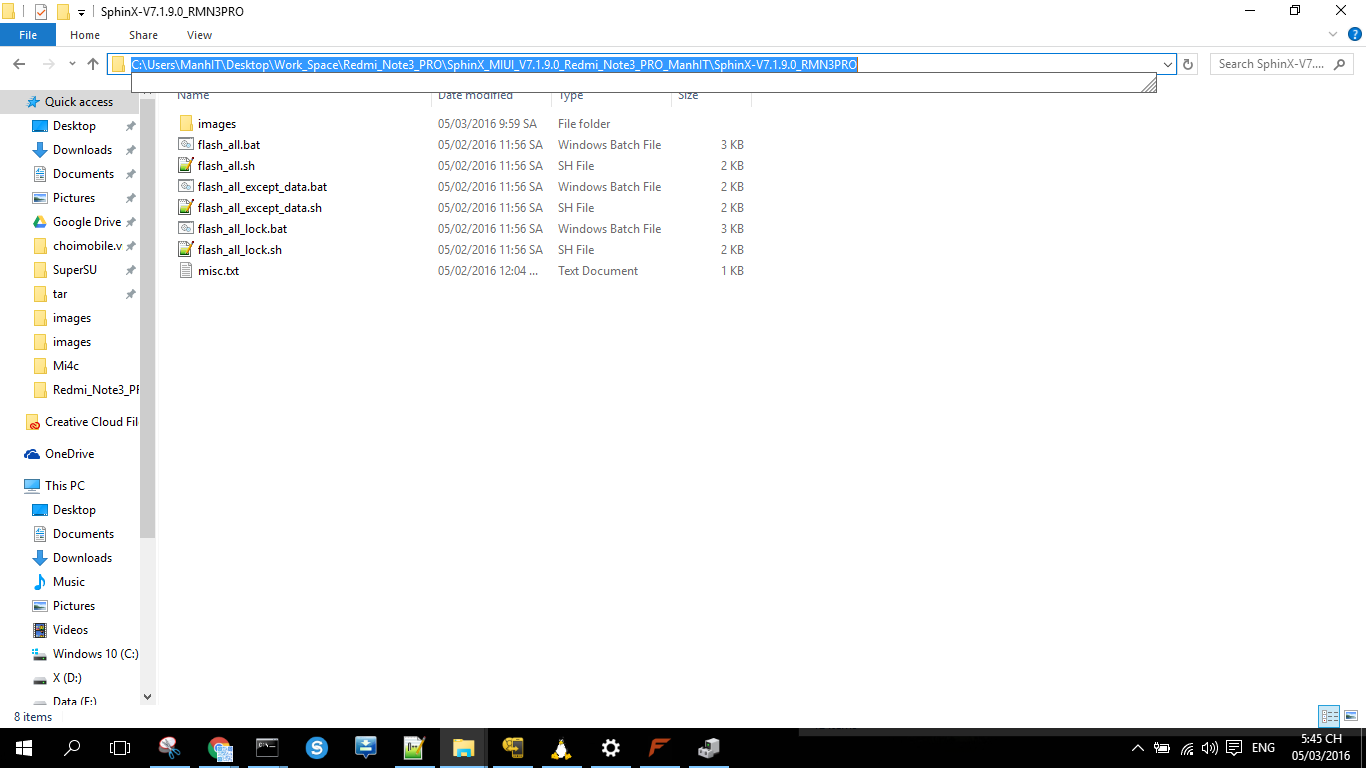Switch to Details view layout icon
1366x768 pixels.
(x=1328, y=716)
